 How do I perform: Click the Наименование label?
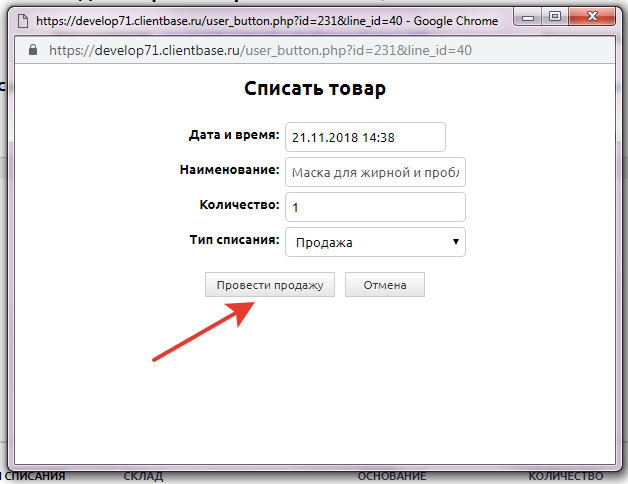click(230, 170)
